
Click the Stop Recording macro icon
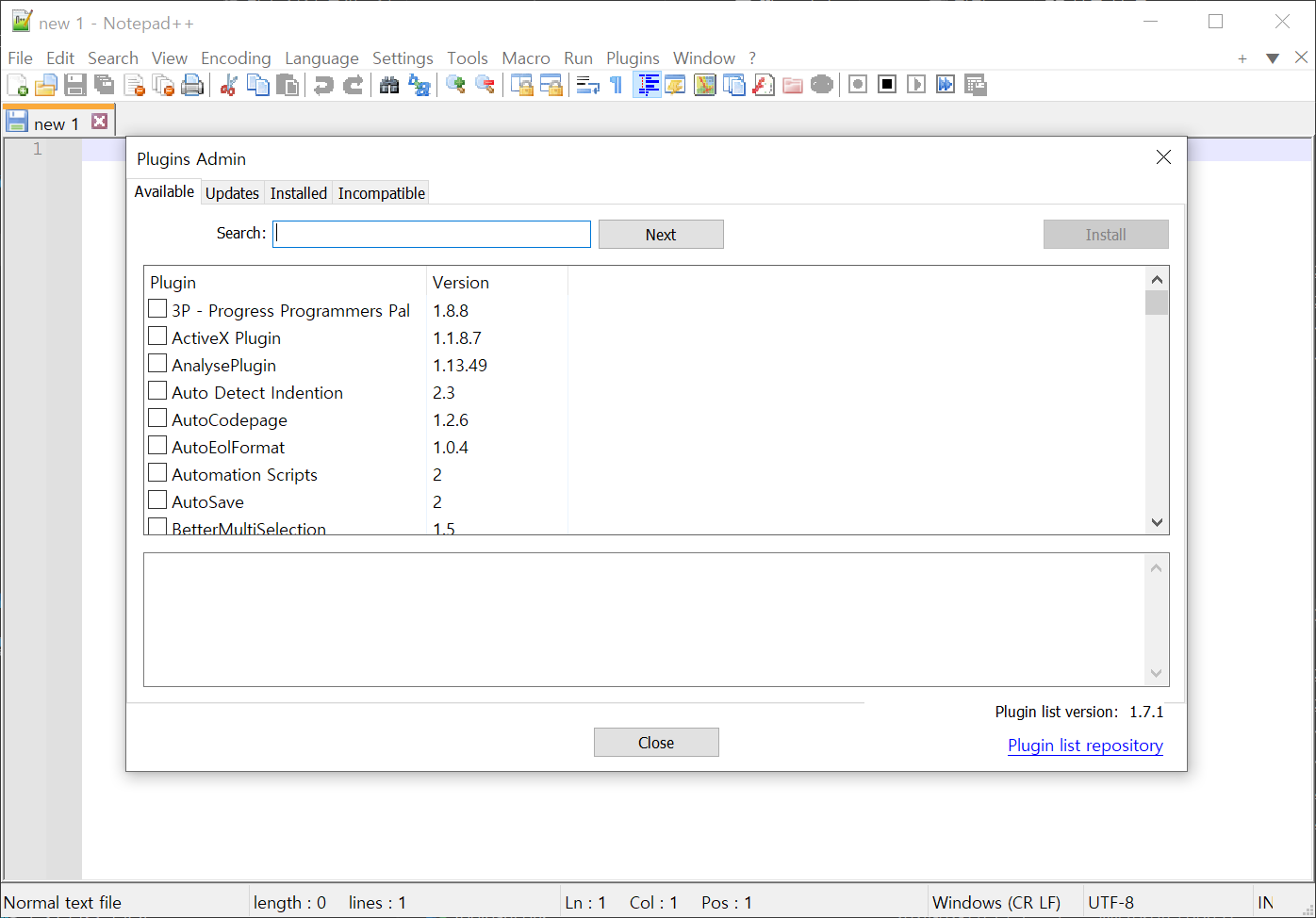886,85
